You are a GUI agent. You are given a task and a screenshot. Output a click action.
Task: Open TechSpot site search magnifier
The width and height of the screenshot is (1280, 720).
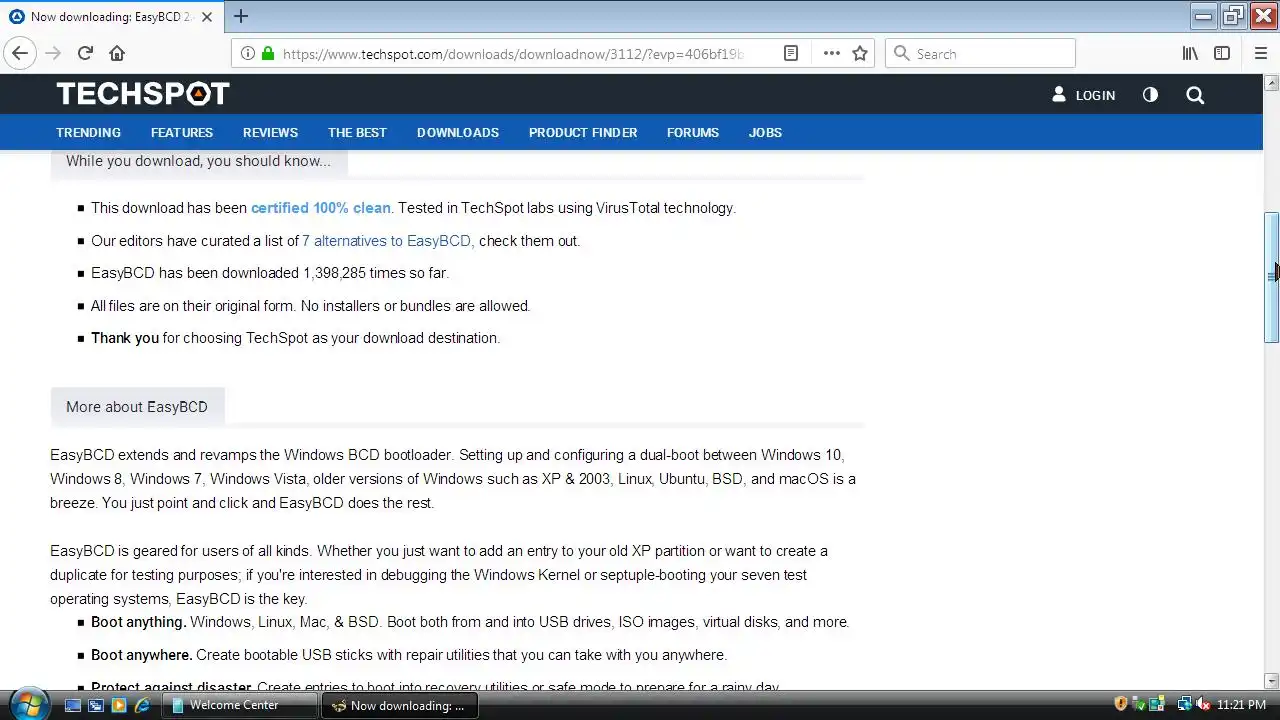[1195, 95]
